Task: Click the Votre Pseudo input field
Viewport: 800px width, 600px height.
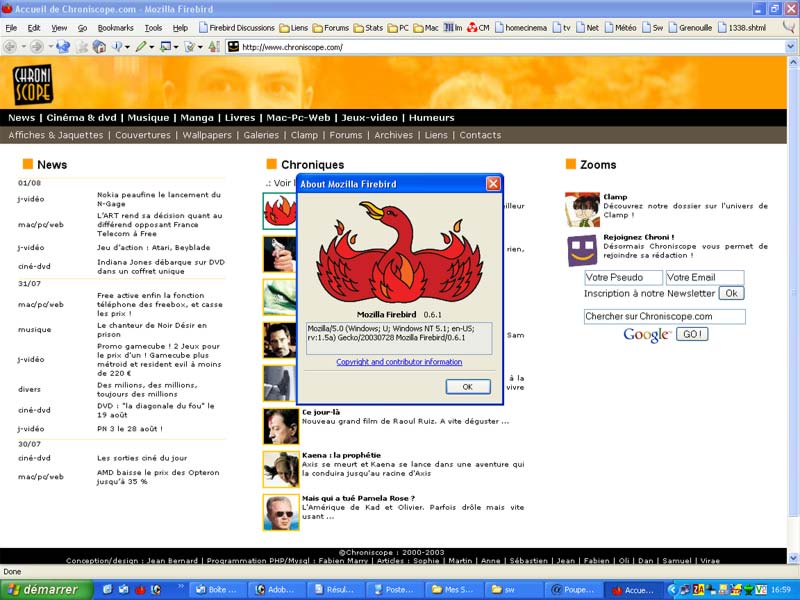Action: (623, 278)
